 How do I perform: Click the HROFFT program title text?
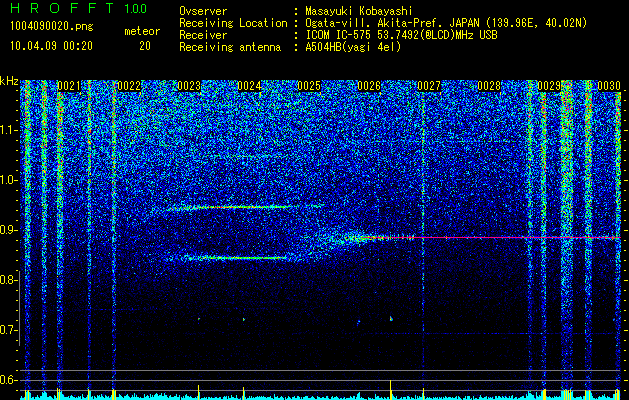[x=62, y=8]
